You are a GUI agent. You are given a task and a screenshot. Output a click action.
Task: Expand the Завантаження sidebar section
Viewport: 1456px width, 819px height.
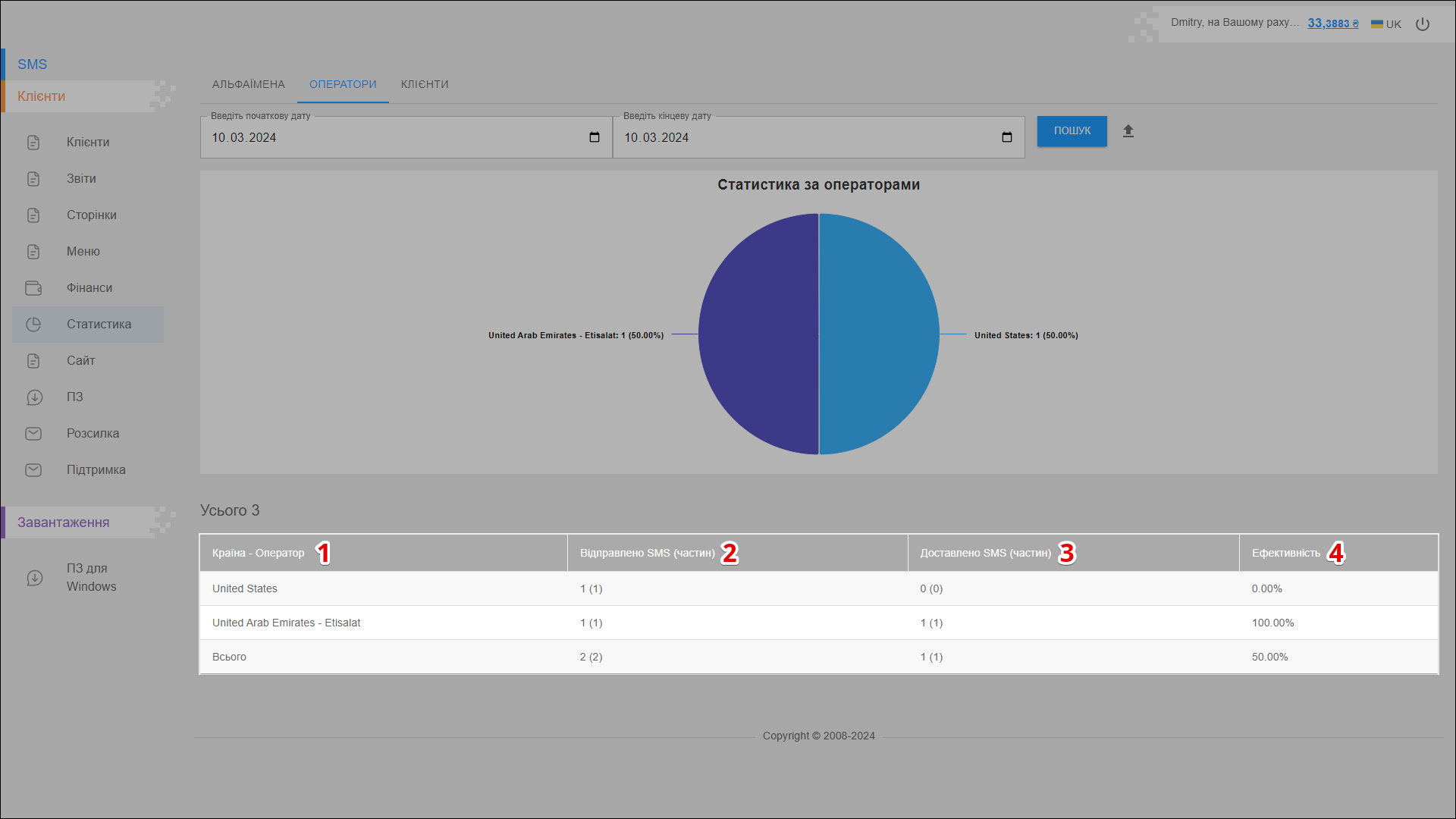pos(64,522)
